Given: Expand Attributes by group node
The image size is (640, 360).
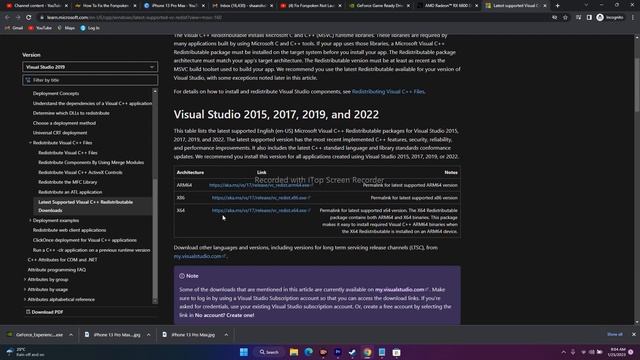Looking at the screenshot, I should (x=25, y=280).
